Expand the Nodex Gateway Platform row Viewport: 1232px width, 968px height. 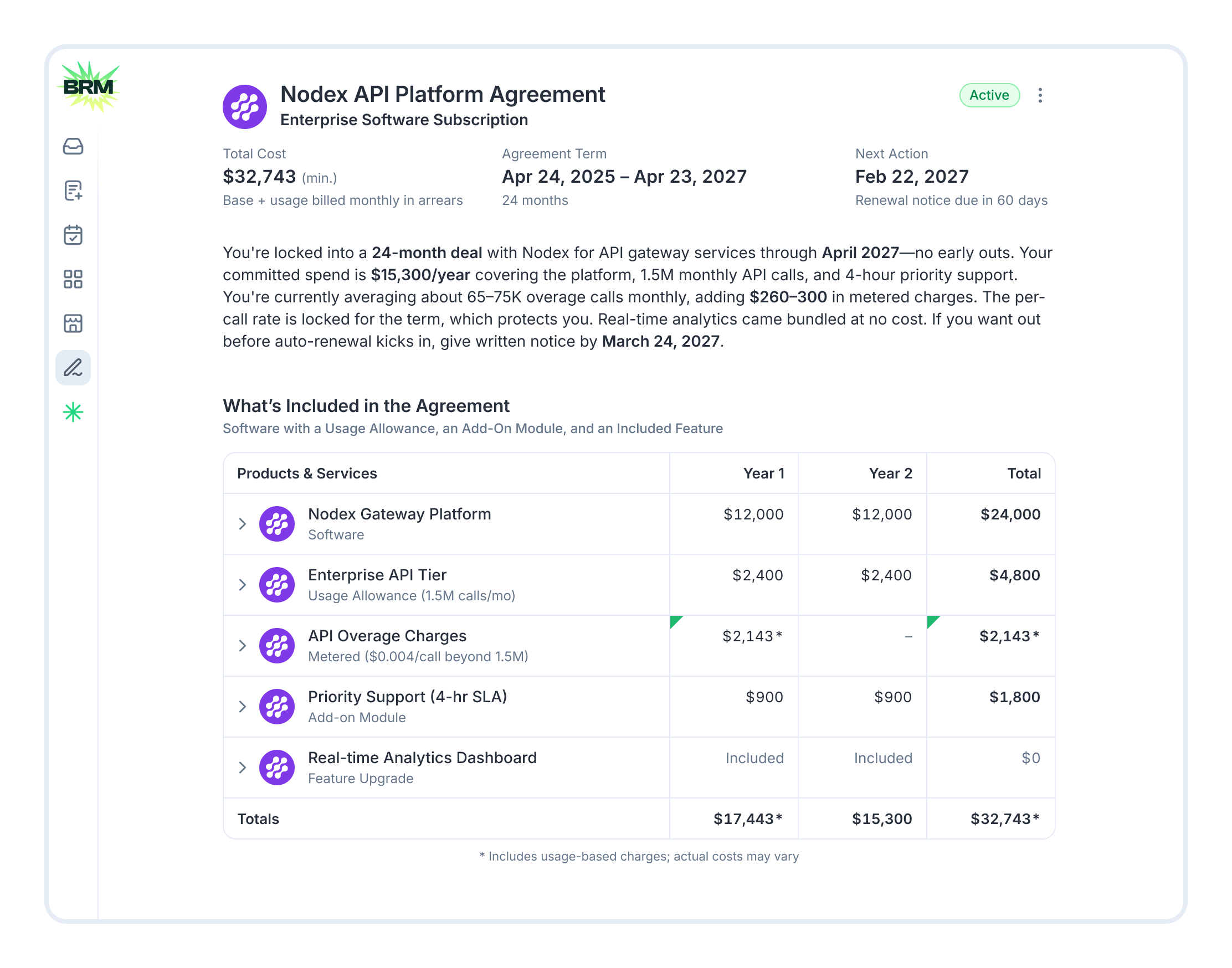click(x=243, y=523)
